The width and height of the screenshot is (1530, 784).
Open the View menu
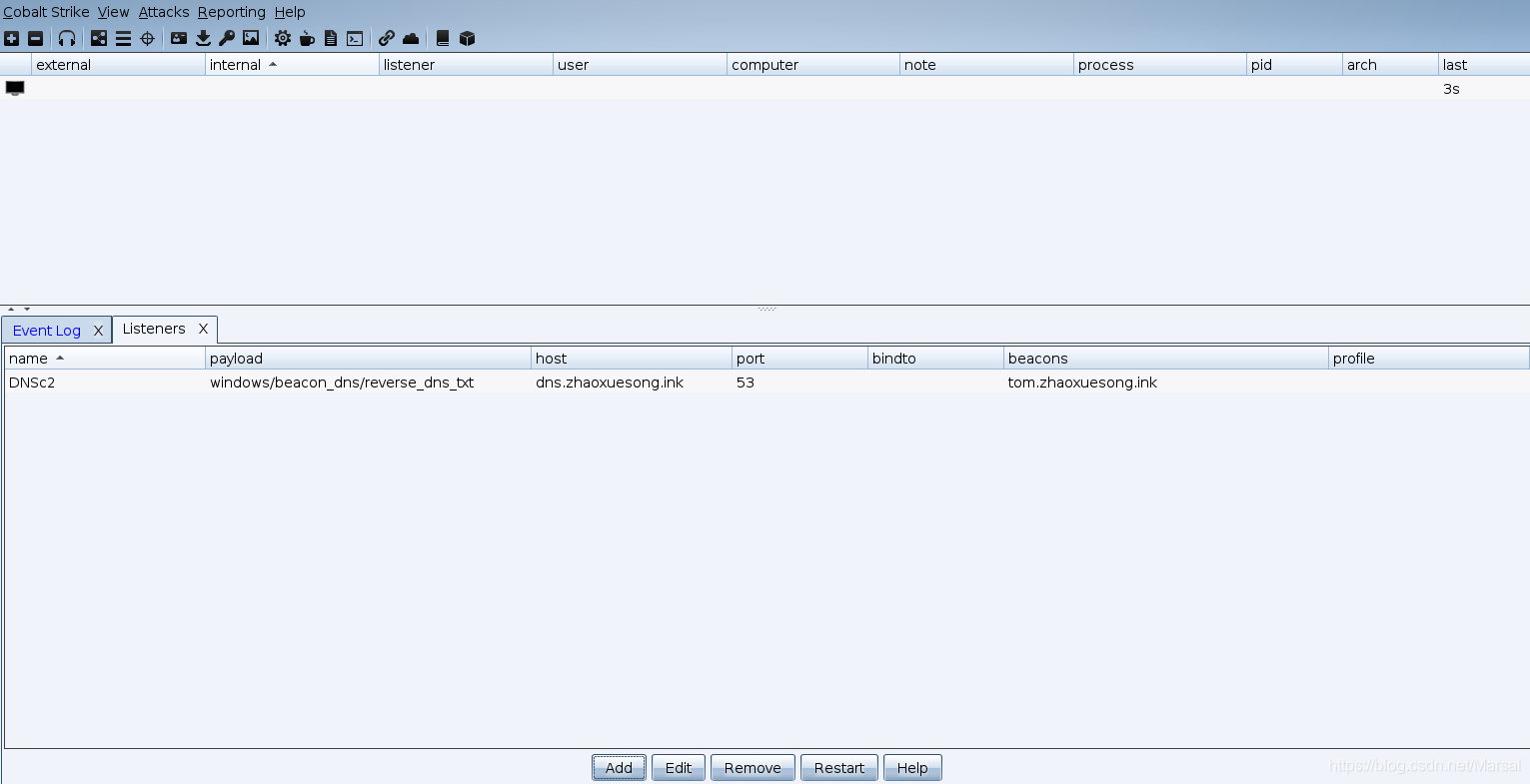tap(113, 12)
